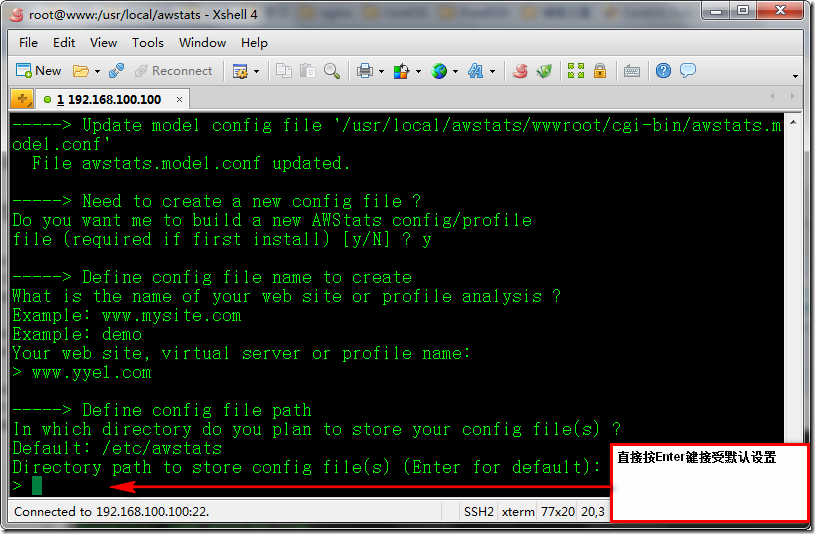Open the Edit menu
Screen dimensions: 815x534
pyautogui.click(x=64, y=43)
